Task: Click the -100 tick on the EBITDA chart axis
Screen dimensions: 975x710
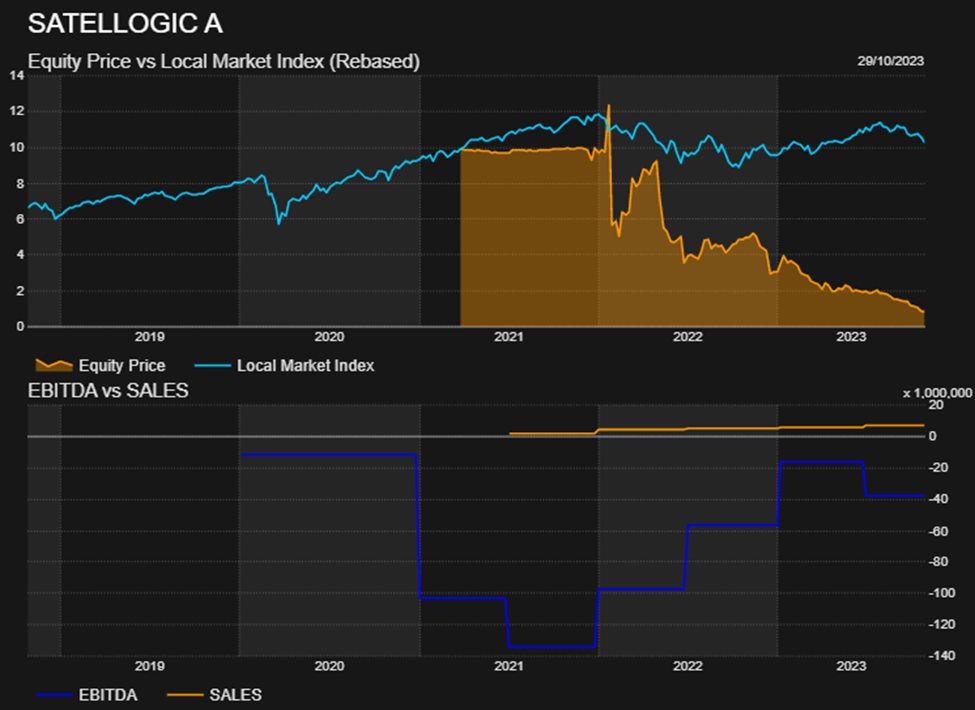Action: [x=941, y=592]
